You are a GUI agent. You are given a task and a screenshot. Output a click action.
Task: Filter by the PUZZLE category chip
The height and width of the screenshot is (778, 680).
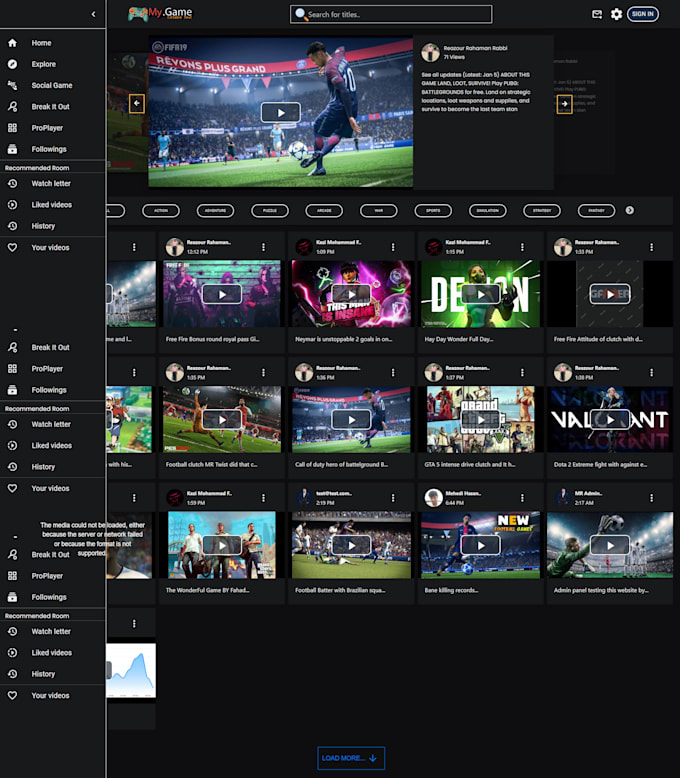[270, 210]
